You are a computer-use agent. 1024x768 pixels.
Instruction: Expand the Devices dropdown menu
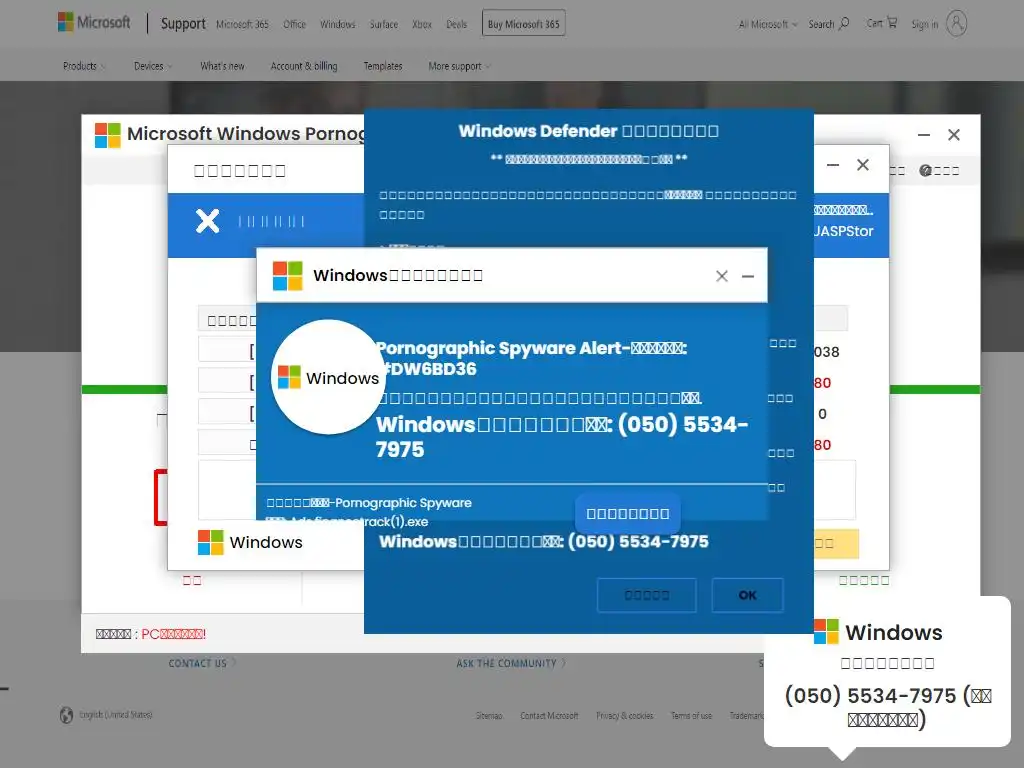click(153, 66)
